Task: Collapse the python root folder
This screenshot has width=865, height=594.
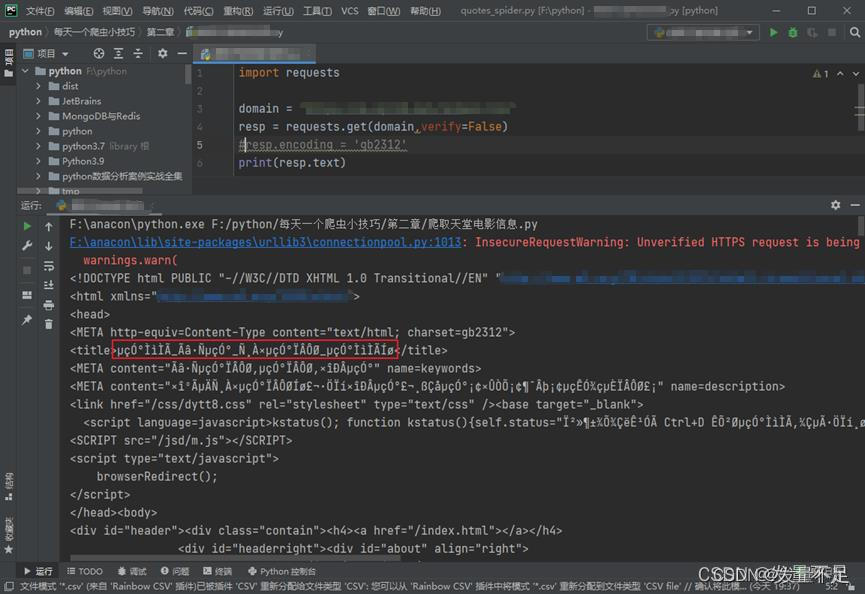Action: point(25,71)
